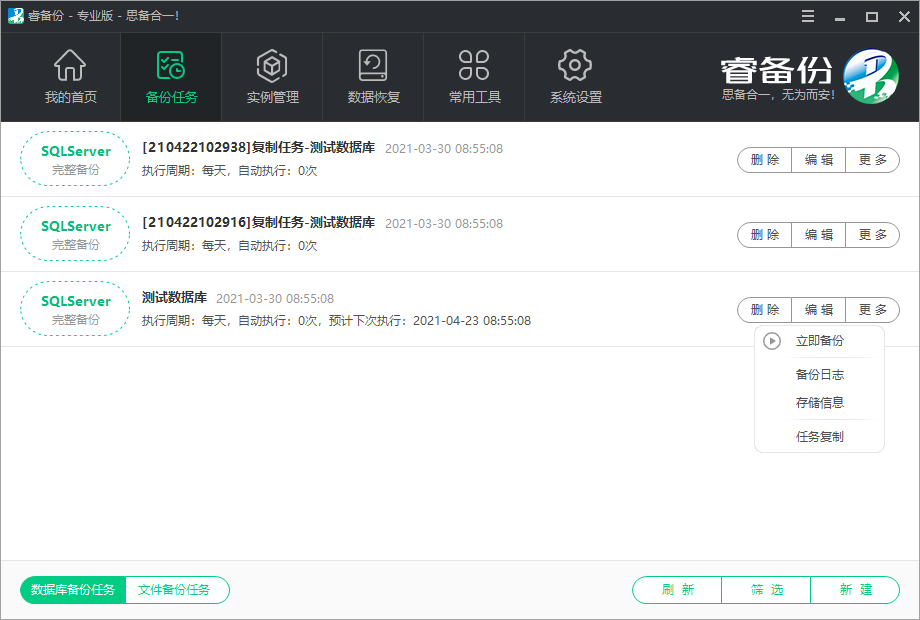The height and width of the screenshot is (620, 920).
Task: Delete the task [210422102916]复制任务
Action: pyautogui.click(x=765, y=235)
